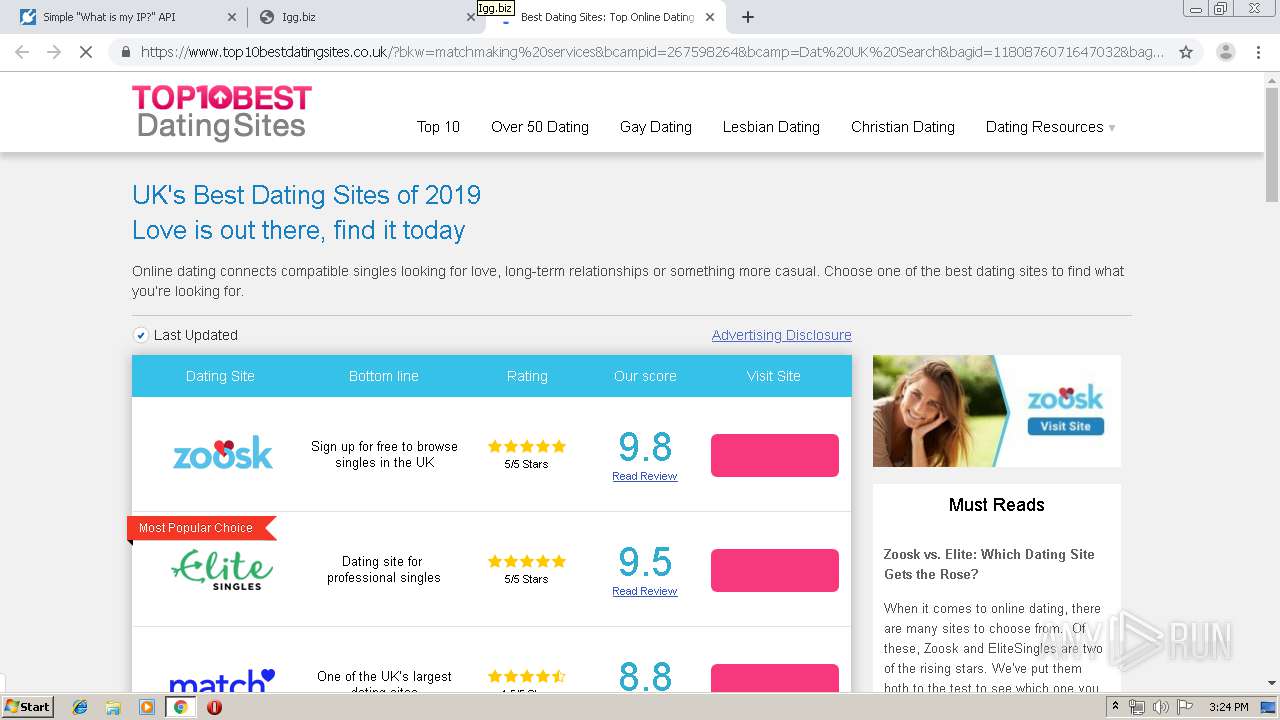Screen dimensions: 1280x720
Task: Close the 'What is my IP' tab
Action: point(232,17)
